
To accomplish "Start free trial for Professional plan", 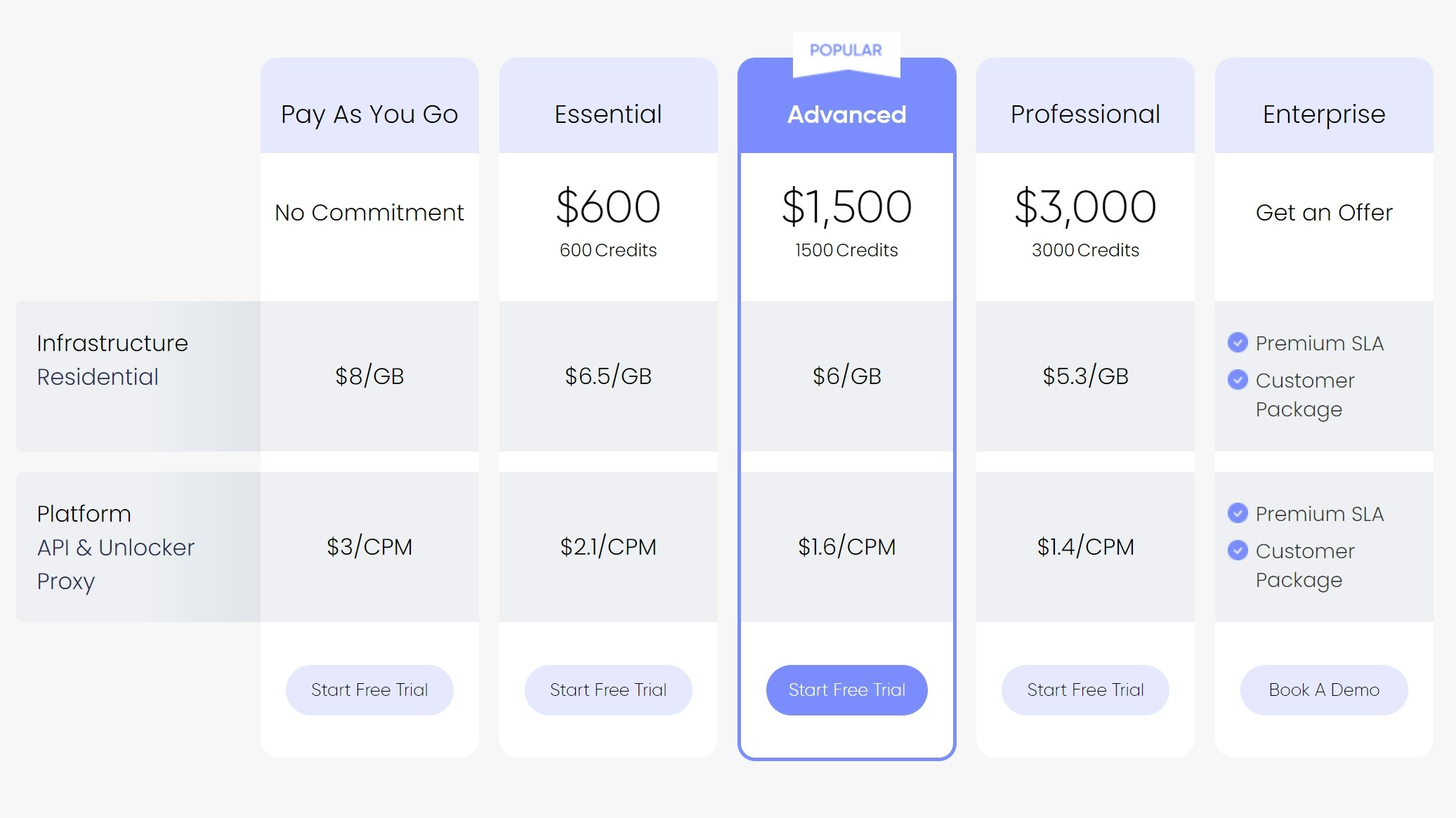I will (x=1085, y=690).
